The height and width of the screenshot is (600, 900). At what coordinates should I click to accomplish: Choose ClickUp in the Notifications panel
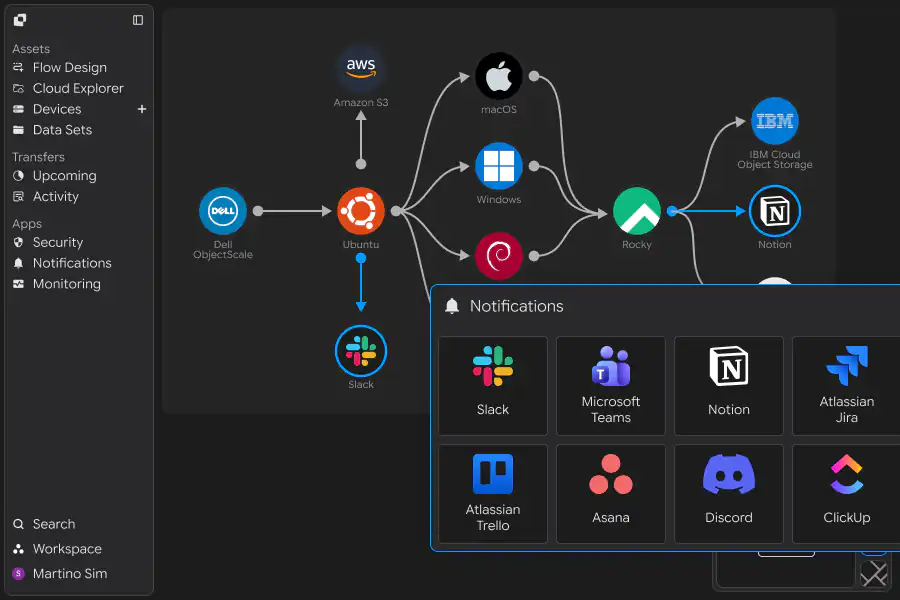pyautogui.click(x=847, y=494)
